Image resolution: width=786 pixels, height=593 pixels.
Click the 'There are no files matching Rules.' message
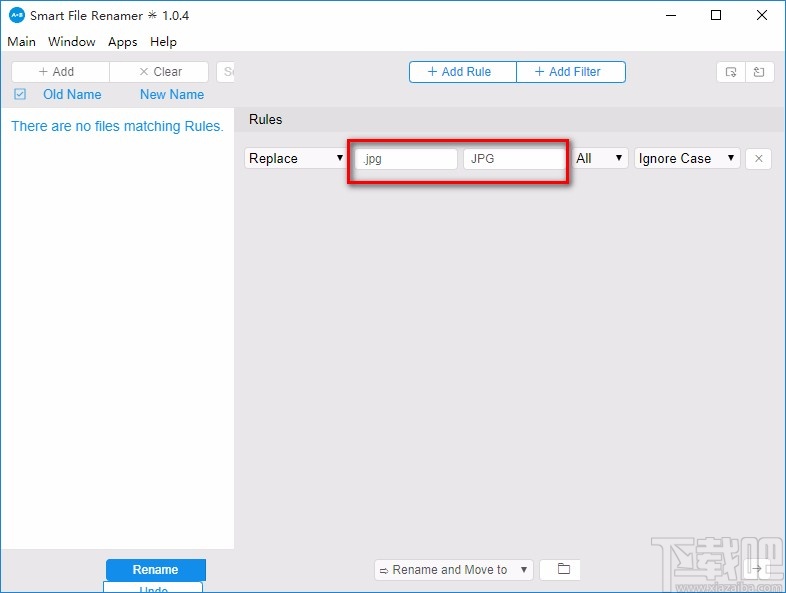point(117,126)
